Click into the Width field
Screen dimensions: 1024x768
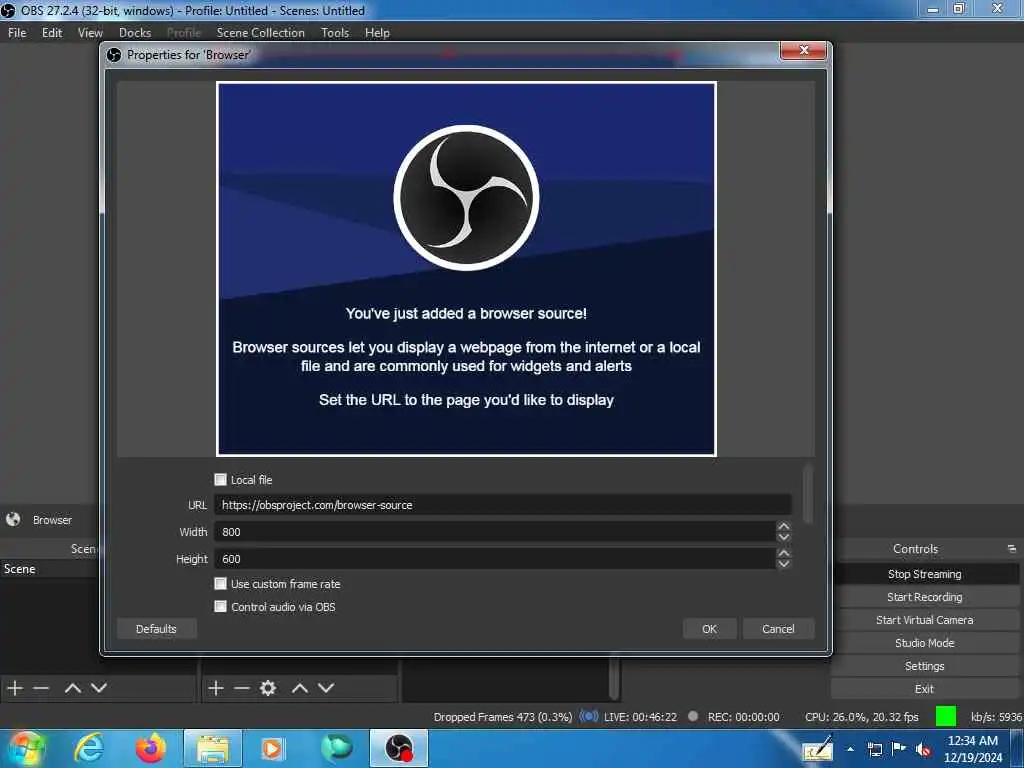tap(494, 532)
